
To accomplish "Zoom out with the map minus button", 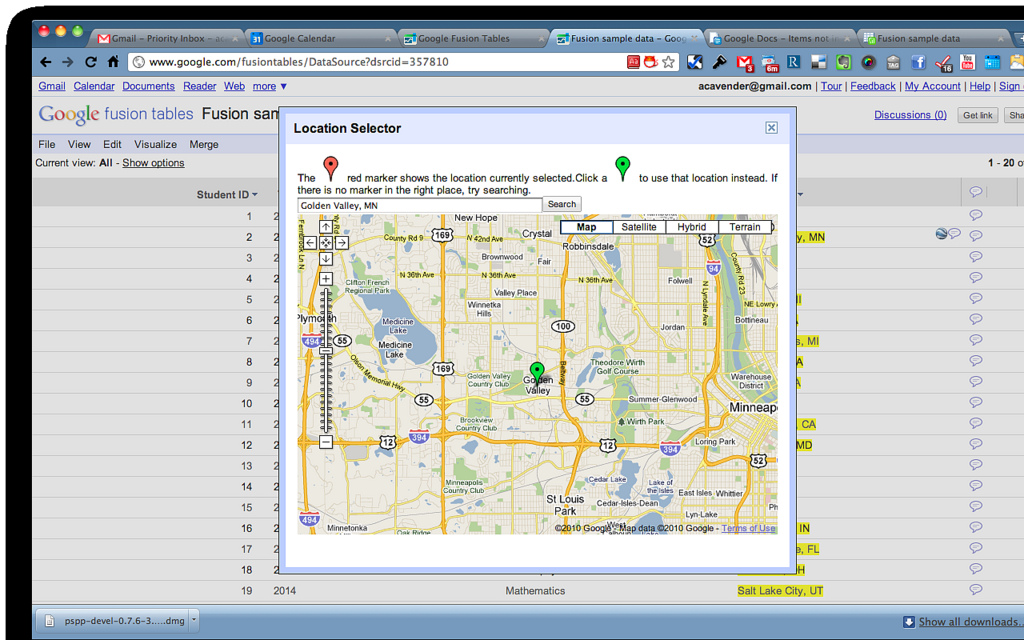I will 326,442.
